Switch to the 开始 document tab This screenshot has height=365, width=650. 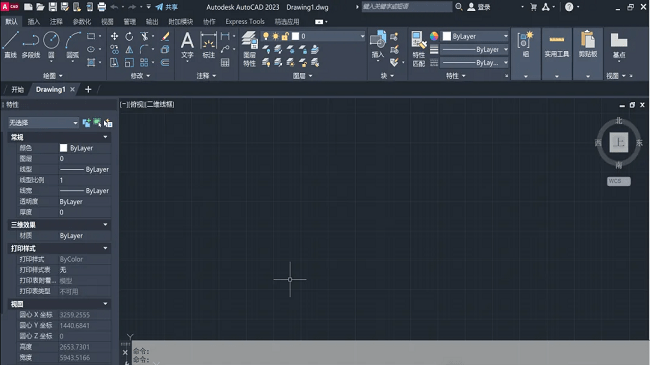(17, 90)
